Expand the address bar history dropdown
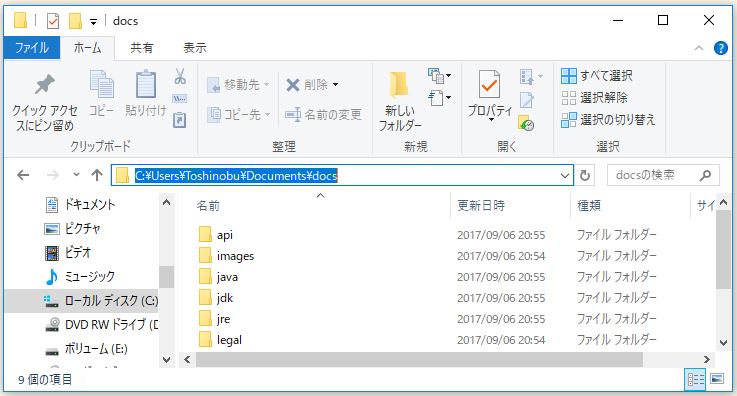 pyautogui.click(x=565, y=176)
